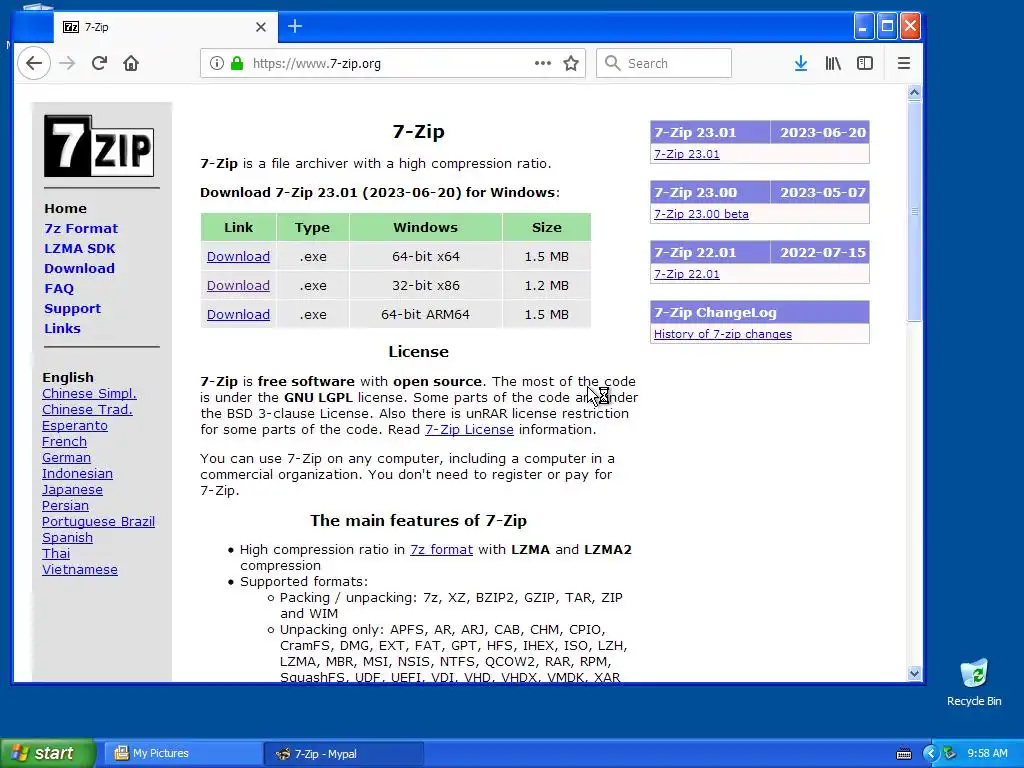Switch language to Esperanto
1024x768 pixels.
(75, 426)
